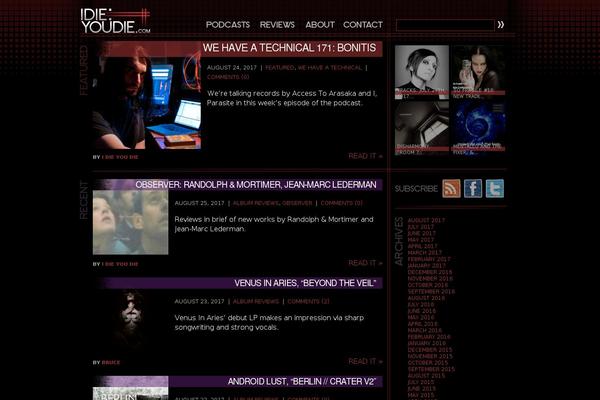
Task: Open the Venus In Aries album cover thumbnail
Action: [x=130, y=316]
